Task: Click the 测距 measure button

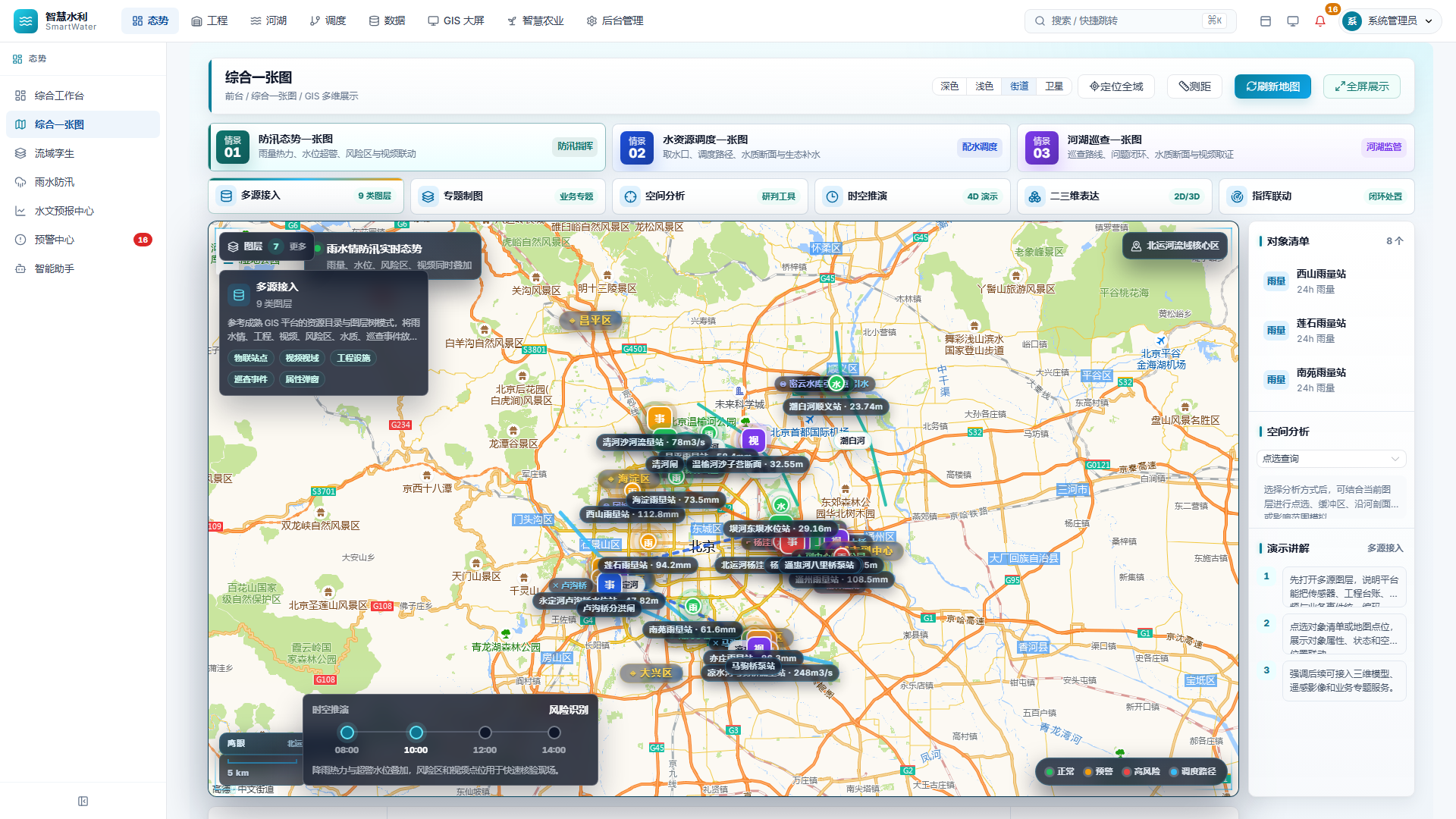Action: click(1195, 86)
